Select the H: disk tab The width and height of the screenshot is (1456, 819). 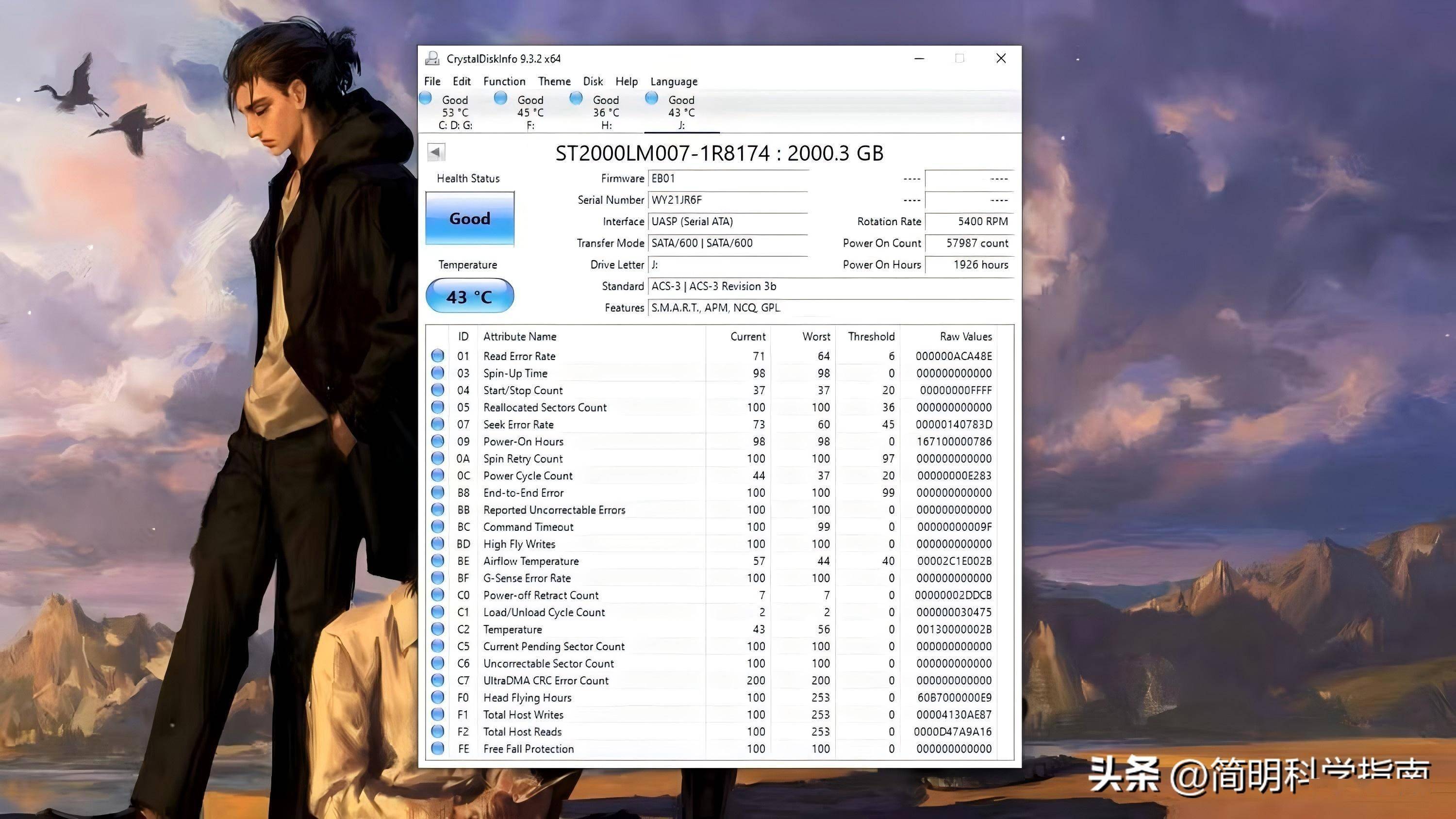[x=606, y=112]
